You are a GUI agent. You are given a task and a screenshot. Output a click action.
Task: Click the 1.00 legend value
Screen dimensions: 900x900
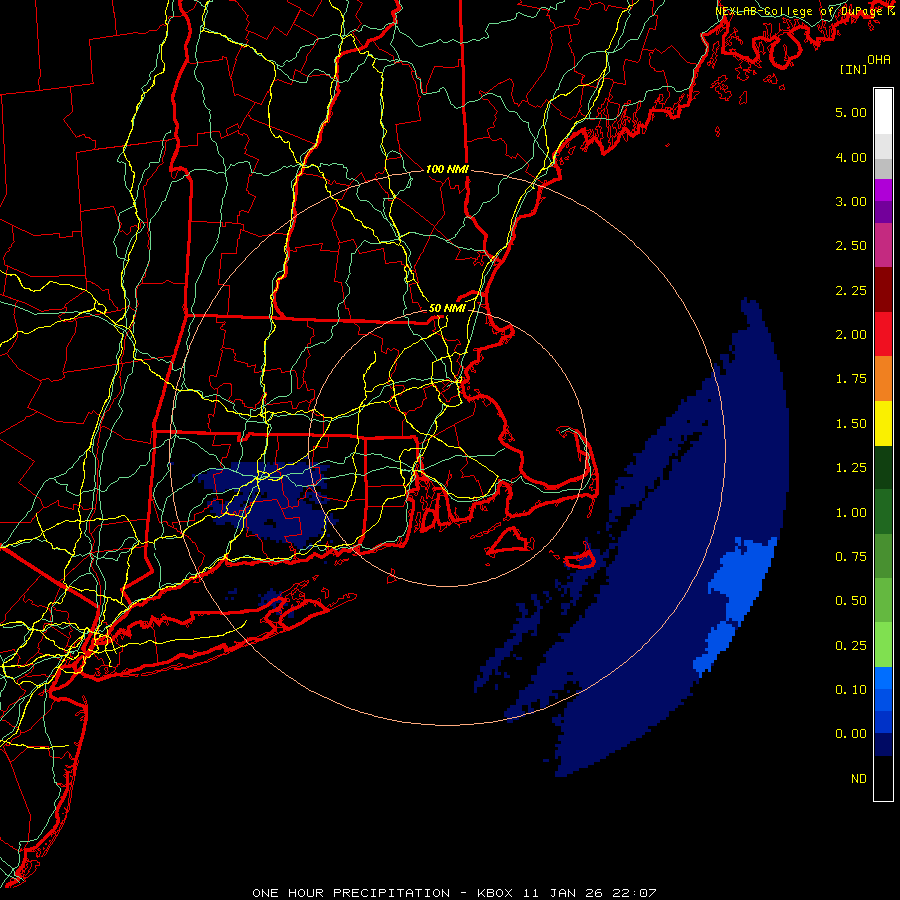point(851,513)
